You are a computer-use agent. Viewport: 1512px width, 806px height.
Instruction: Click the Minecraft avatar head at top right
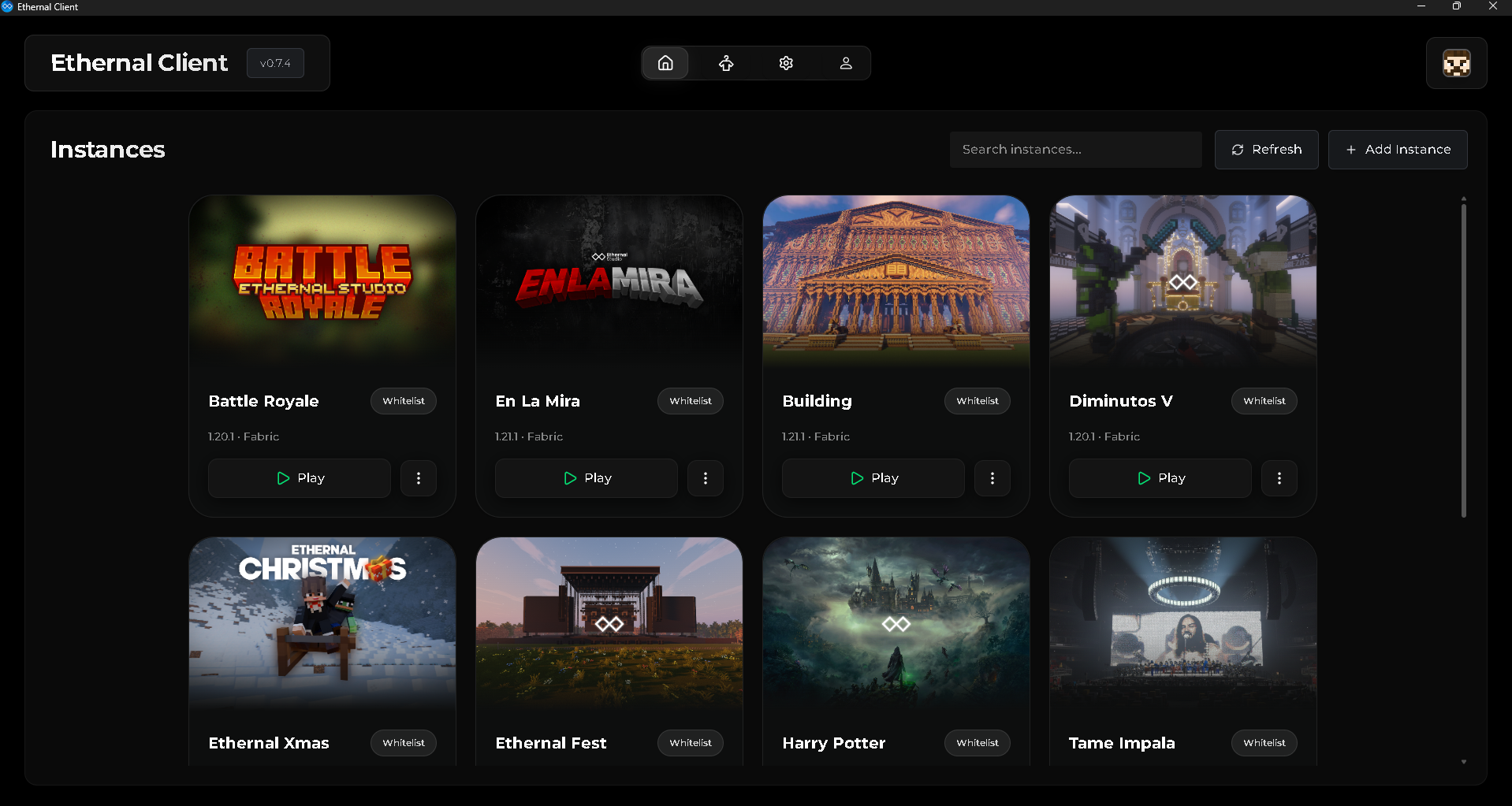coord(1455,62)
